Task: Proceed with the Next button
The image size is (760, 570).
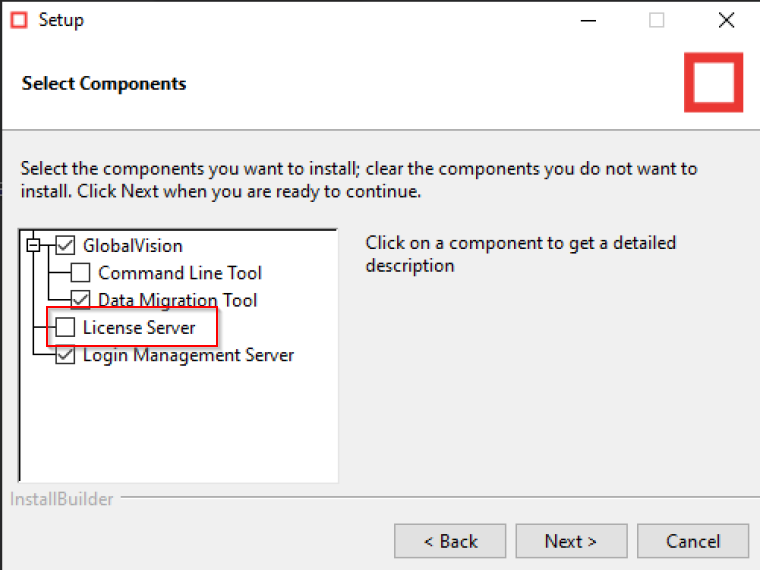Action: point(571,541)
